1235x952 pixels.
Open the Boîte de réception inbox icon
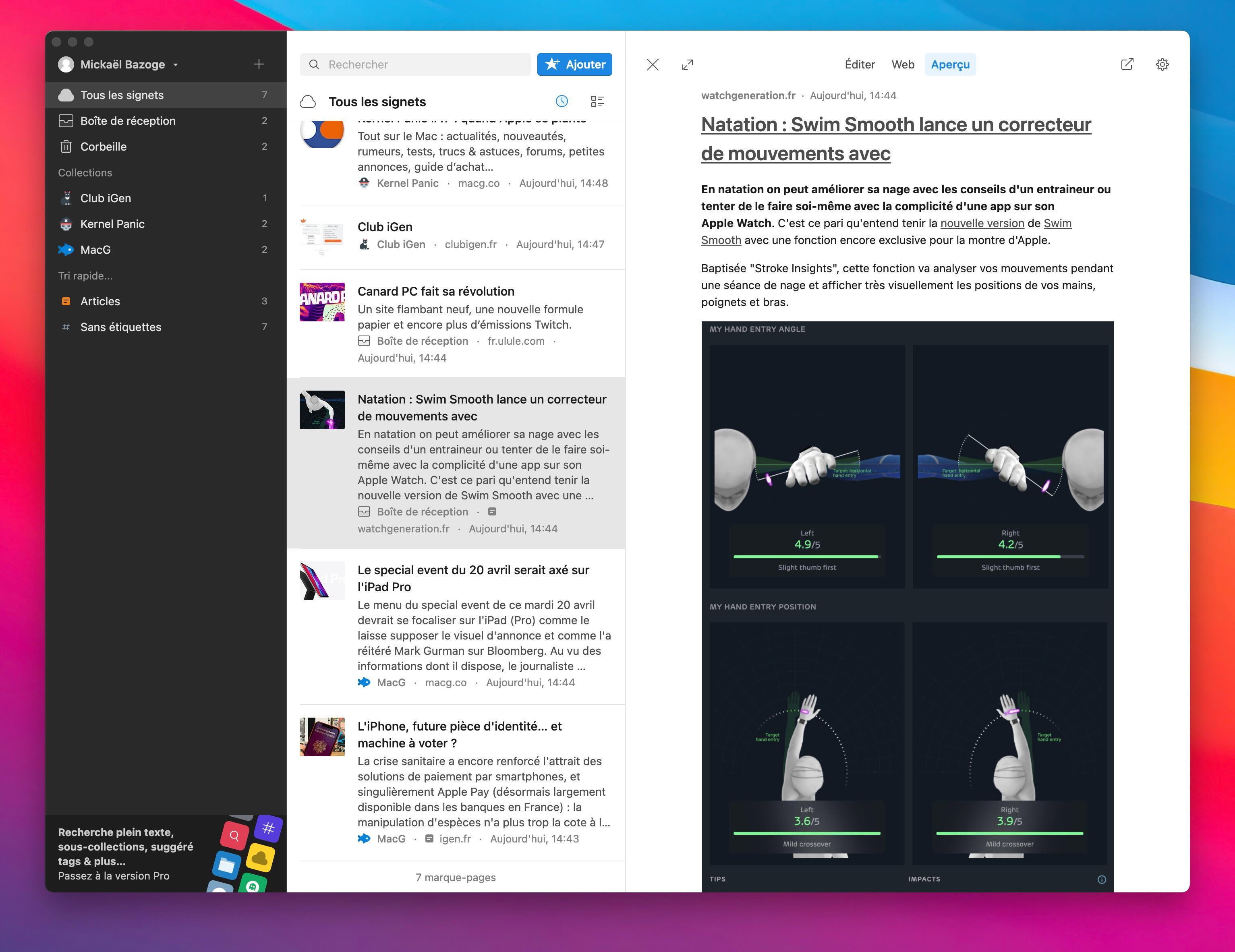pos(66,120)
